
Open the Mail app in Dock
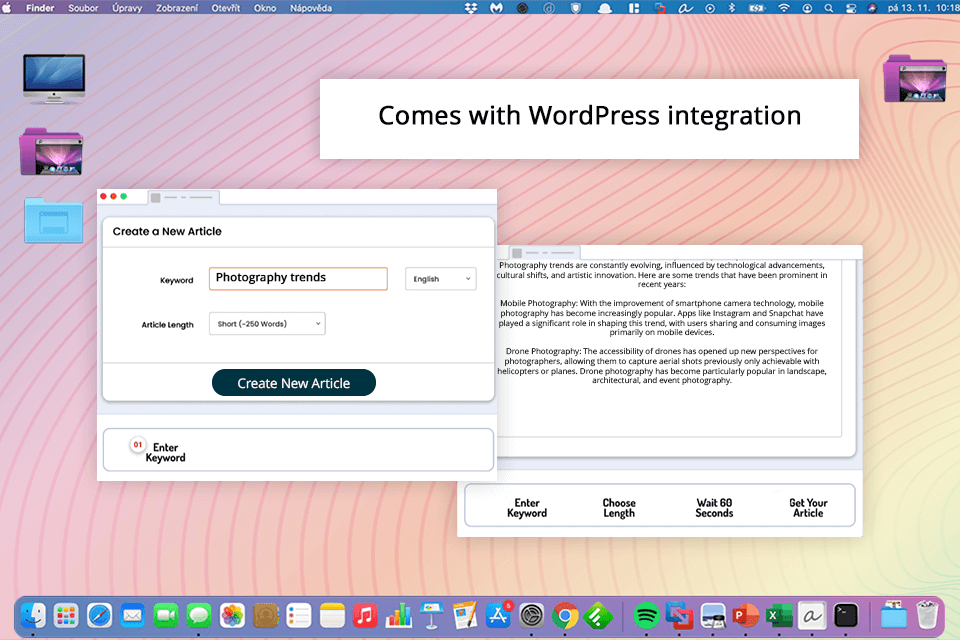point(132,616)
